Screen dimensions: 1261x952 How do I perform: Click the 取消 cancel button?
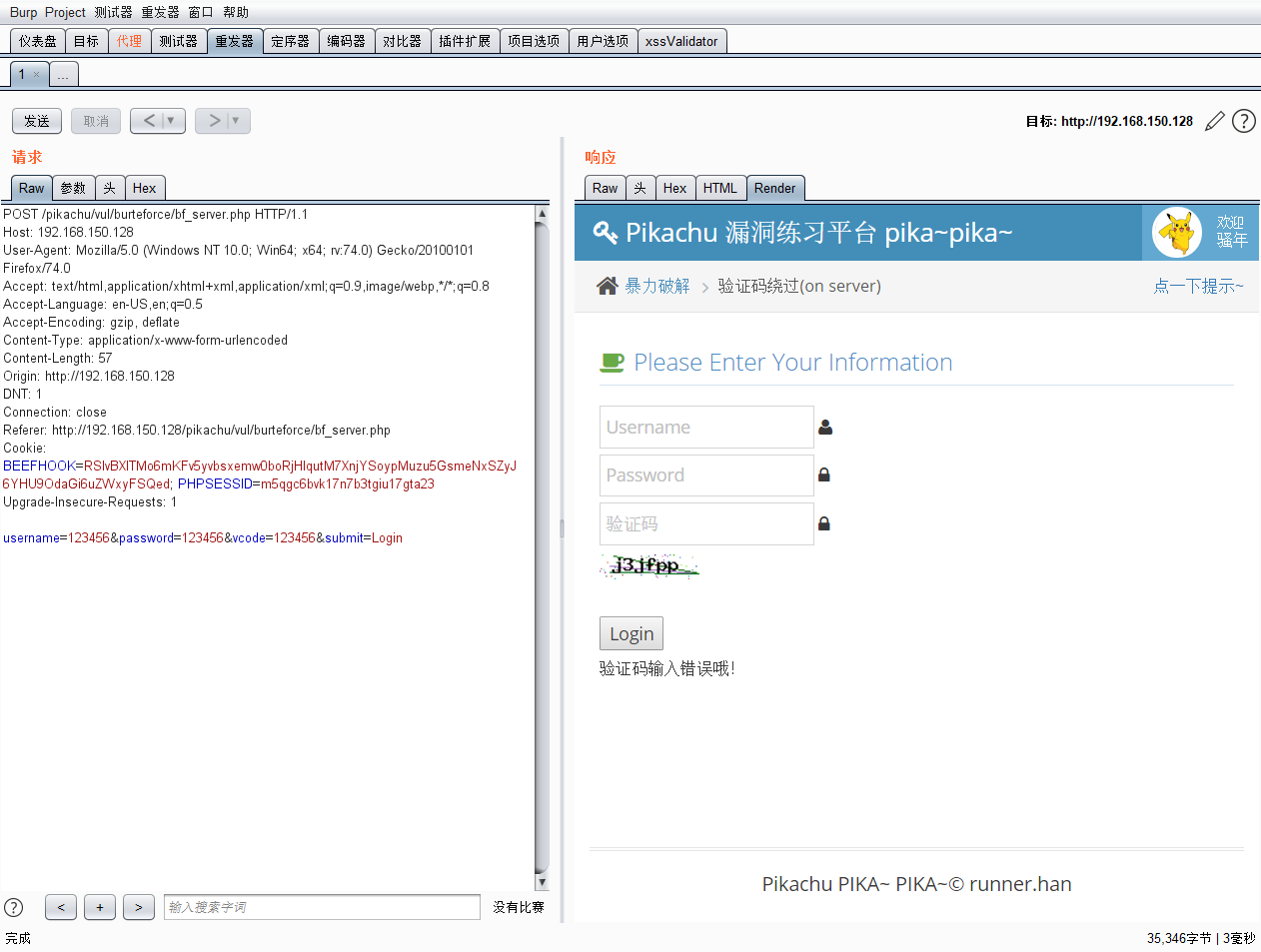click(96, 121)
